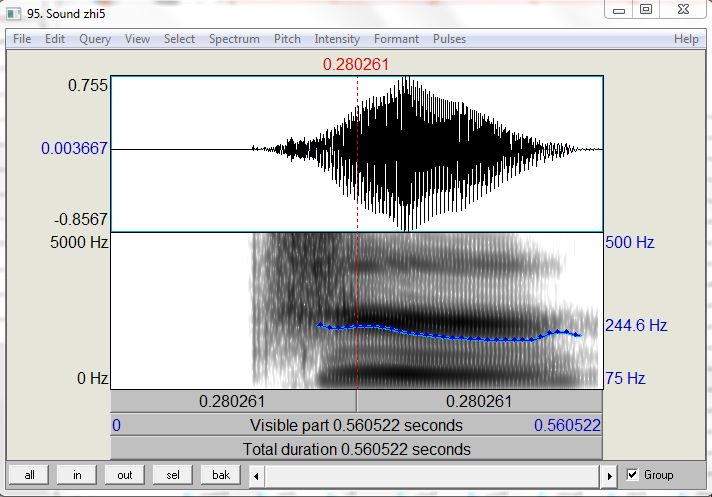Click the Praat window icon in title bar
The height and width of the screenshot is (497, 712).
point(13,13)
